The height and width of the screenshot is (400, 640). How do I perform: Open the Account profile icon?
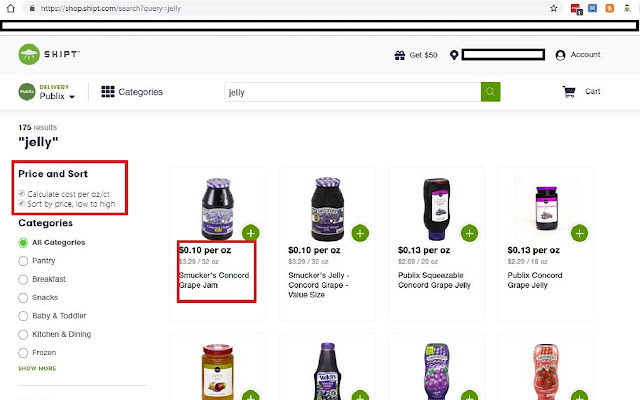[x=560, y=55]
